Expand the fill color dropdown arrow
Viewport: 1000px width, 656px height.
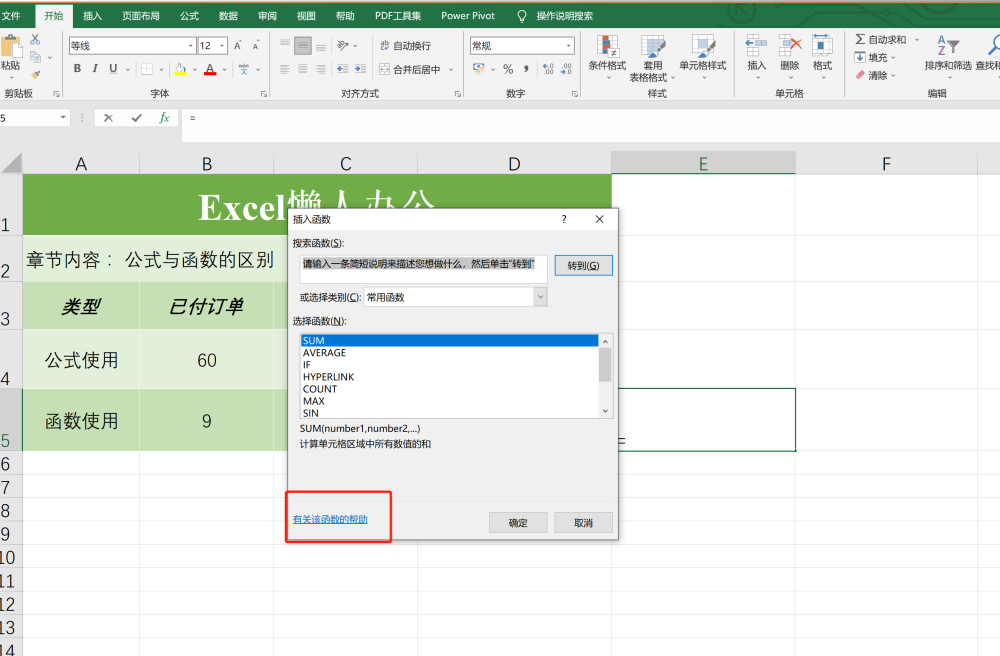[195, 69]
